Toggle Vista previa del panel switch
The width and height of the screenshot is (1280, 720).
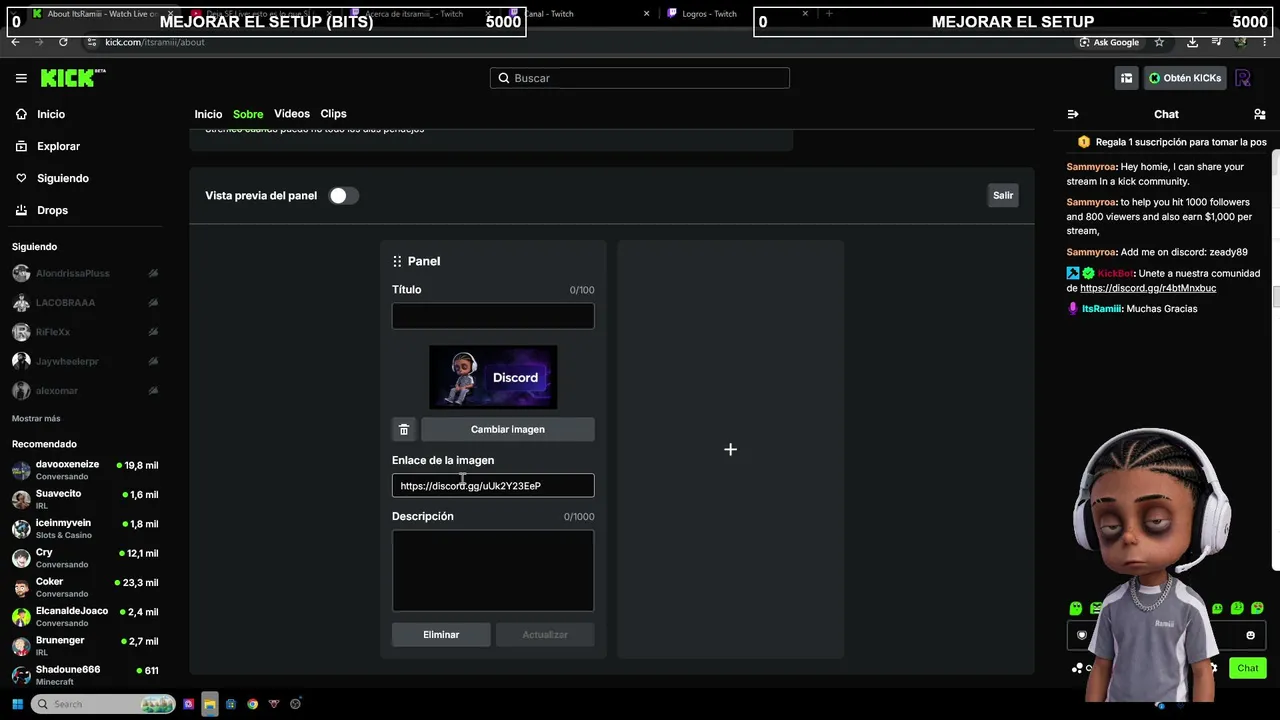point(343,196)
